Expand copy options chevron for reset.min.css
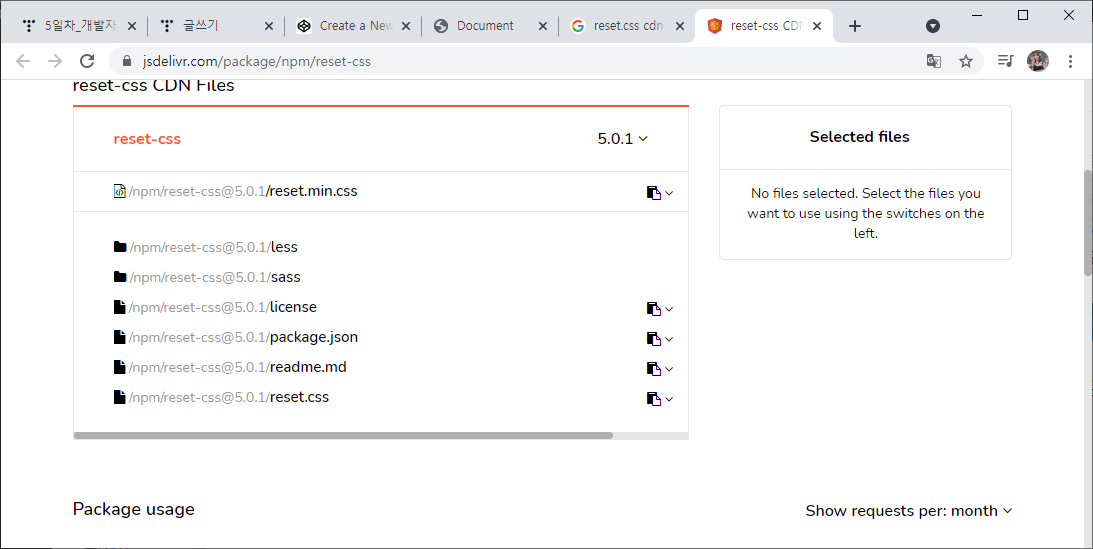Viewport: 1093px width, 549px height. [x=669, y=193]
